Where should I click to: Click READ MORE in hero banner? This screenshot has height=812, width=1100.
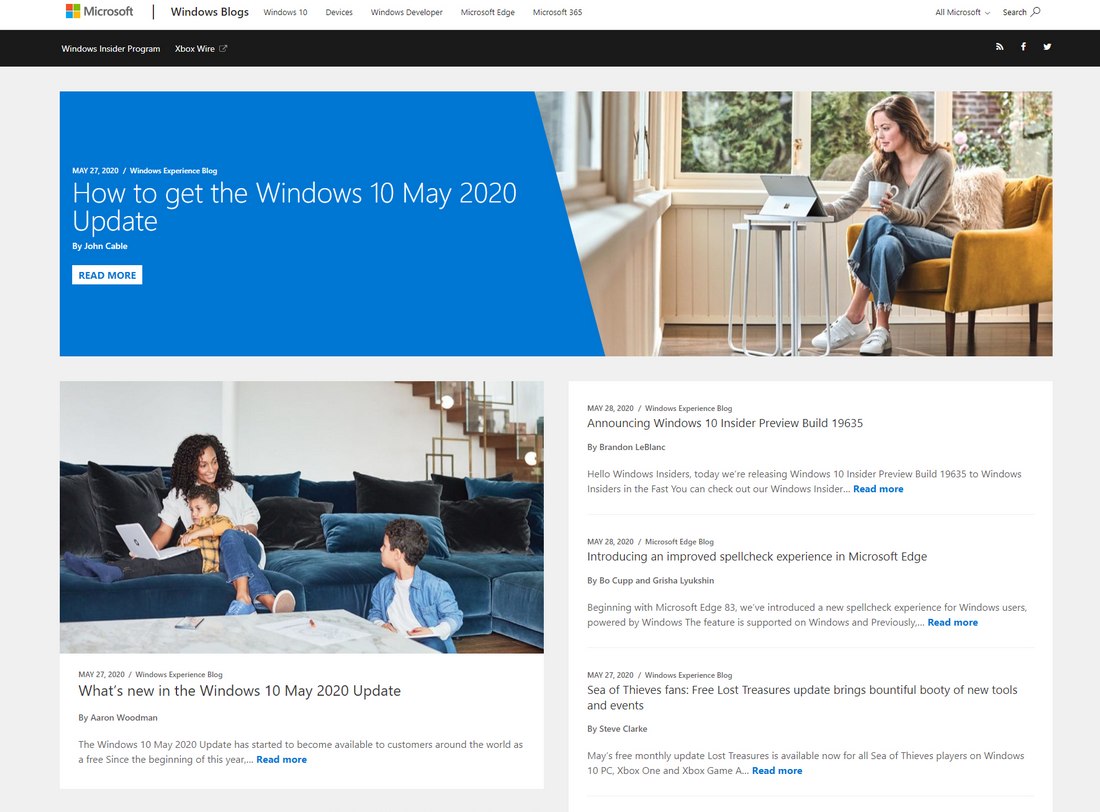point(107,275)
